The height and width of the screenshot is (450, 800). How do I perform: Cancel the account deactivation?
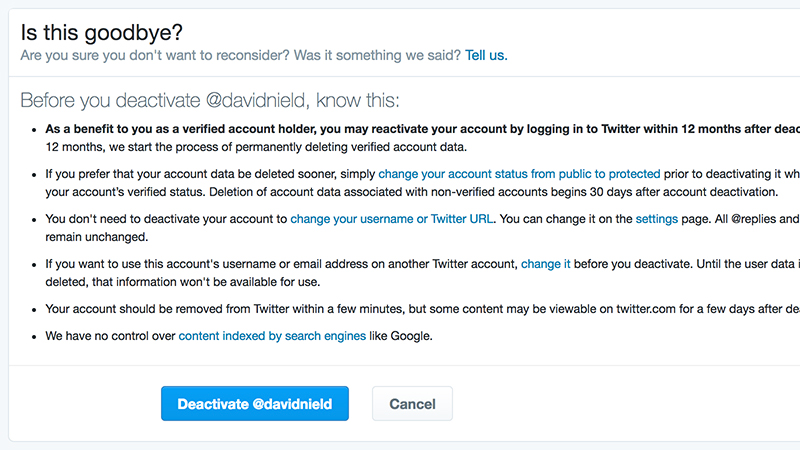click(412, 404)
